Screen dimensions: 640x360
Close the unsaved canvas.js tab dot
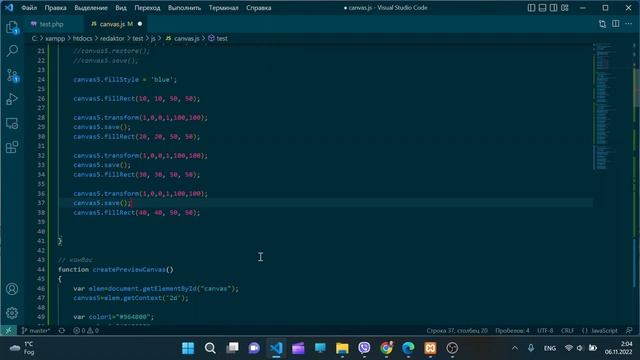click(x=140, y=24)
